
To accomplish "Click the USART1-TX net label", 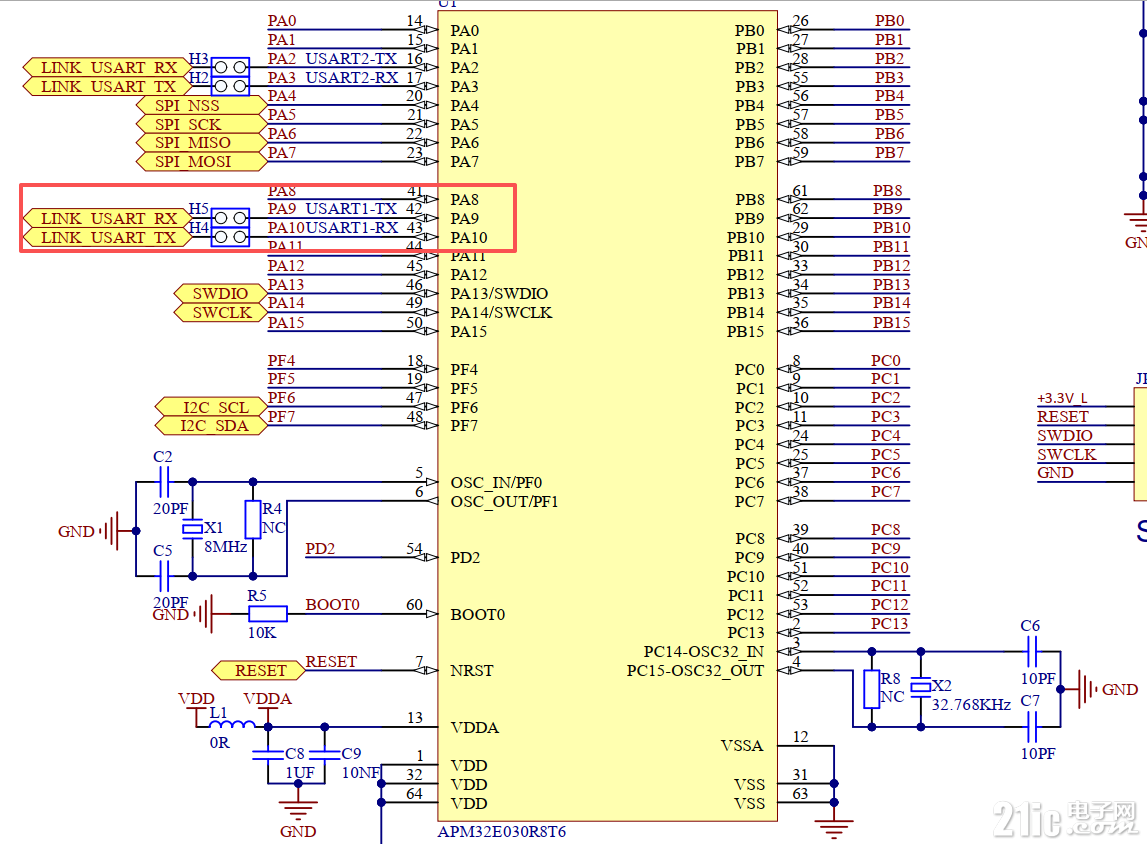I will pyautogui.click(x=351, y=208).
